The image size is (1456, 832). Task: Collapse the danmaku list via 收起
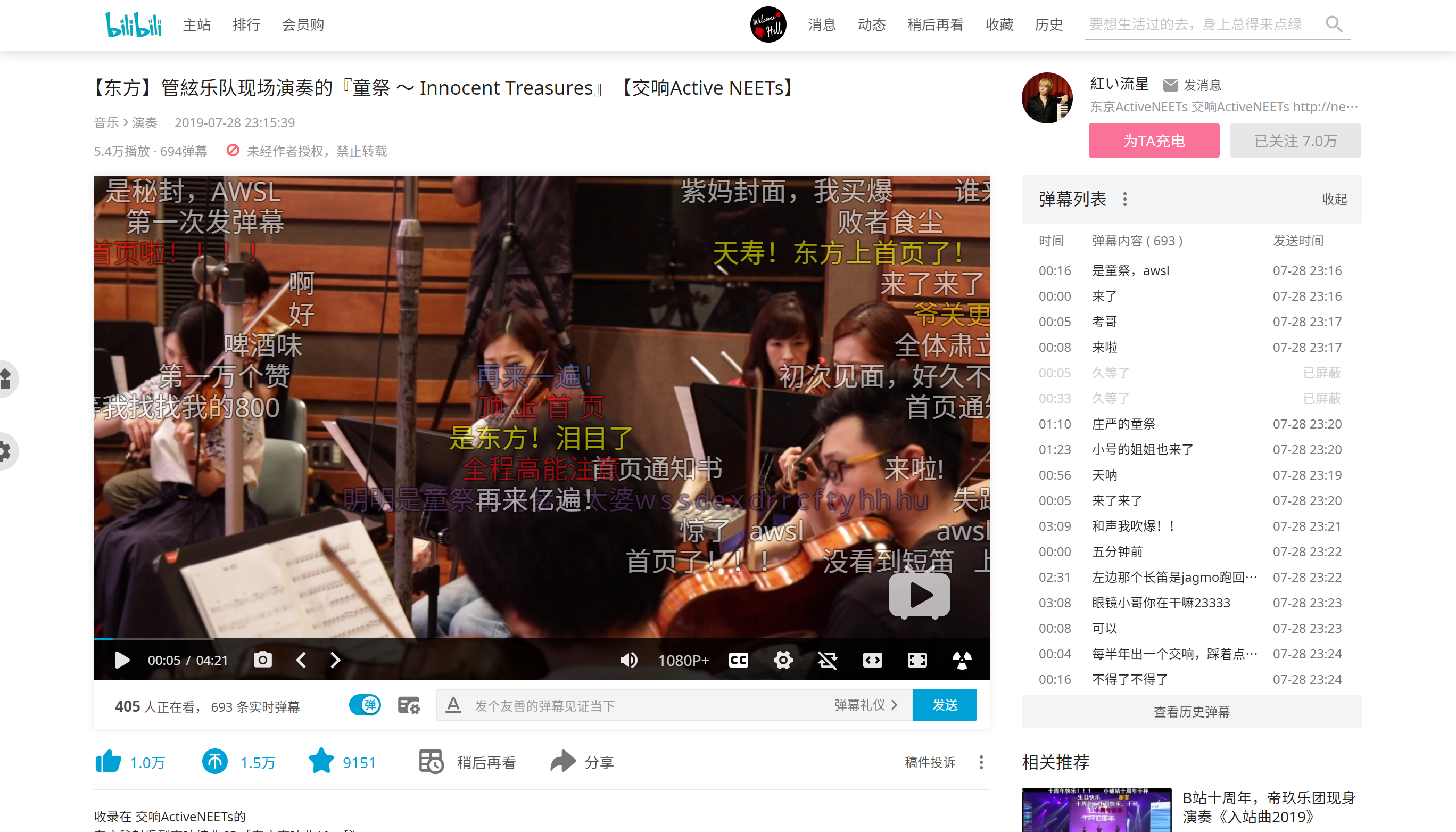click(x=1334, y=199)
